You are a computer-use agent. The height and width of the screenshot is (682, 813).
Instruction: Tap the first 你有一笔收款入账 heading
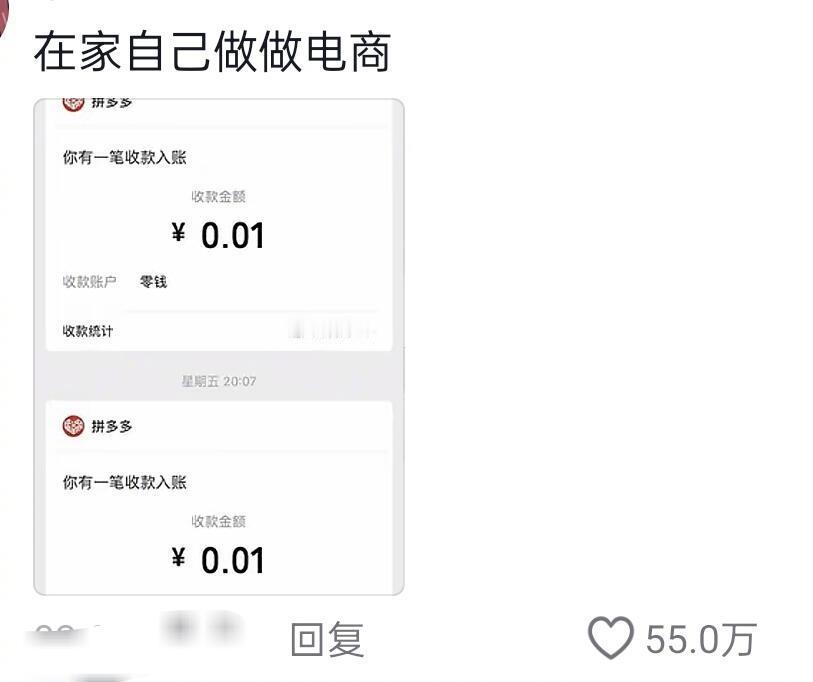[x=124, y=157]
